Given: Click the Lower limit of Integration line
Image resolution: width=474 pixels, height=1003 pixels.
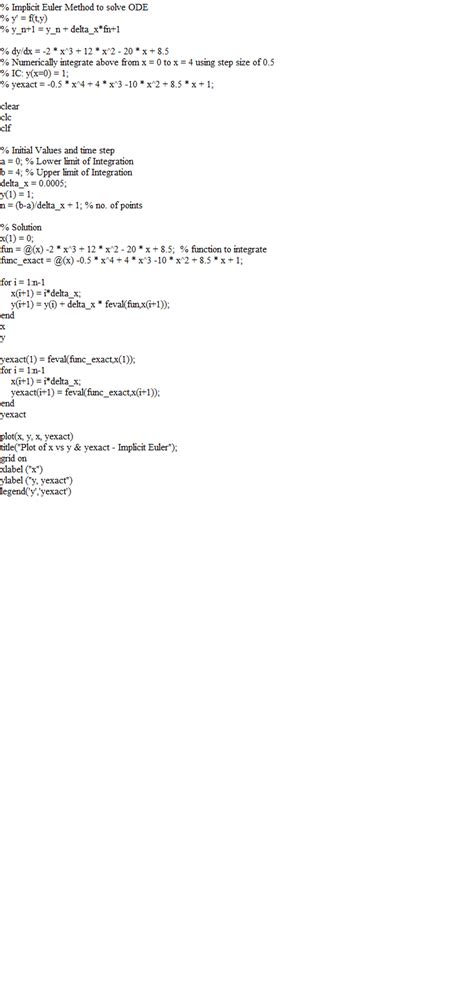Looking at the screenshot, I should [67, 161].
